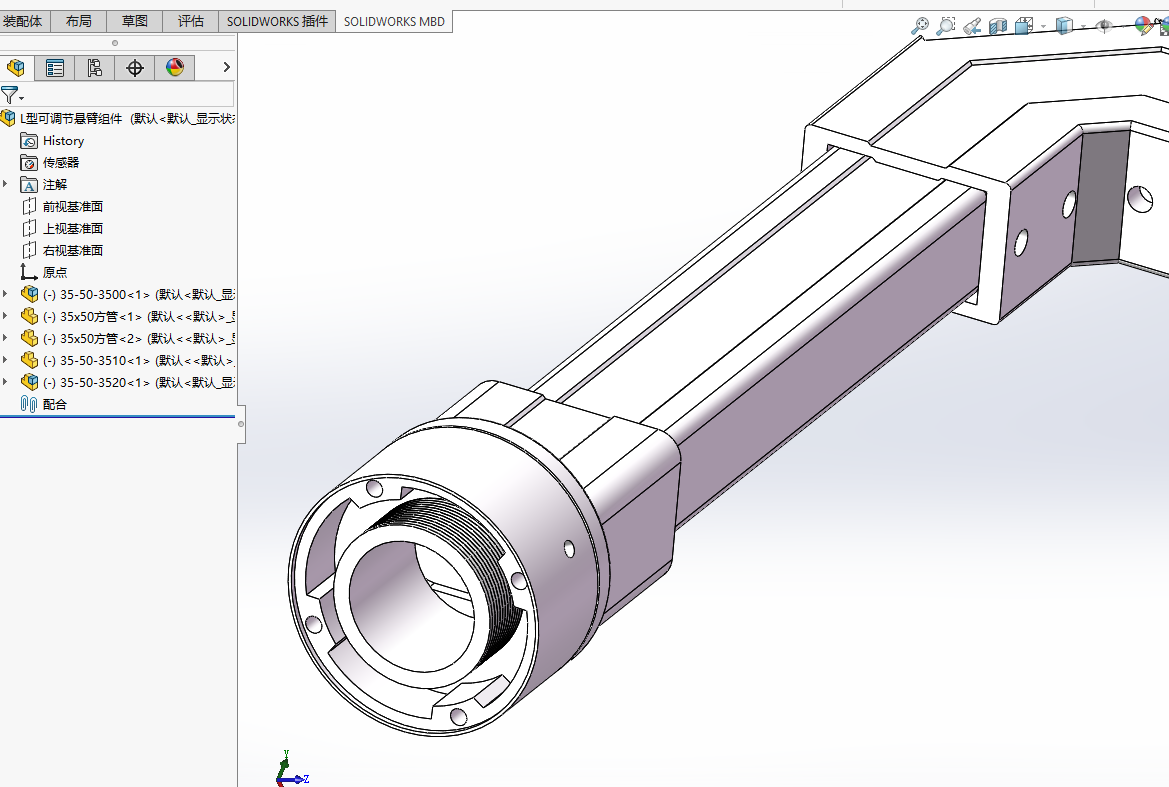This screenshot has height=787, width=1169.
Task: Open the ConfigurationManager tab
Action: 94,68
